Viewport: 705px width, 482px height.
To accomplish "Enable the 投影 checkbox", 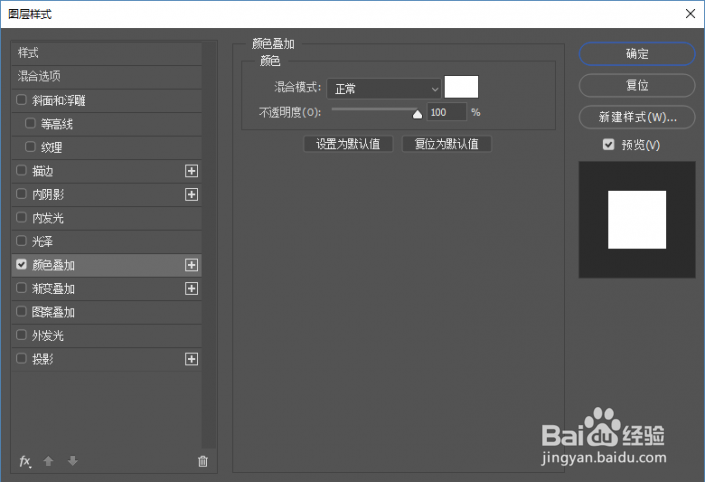I will tap(21, 358).
